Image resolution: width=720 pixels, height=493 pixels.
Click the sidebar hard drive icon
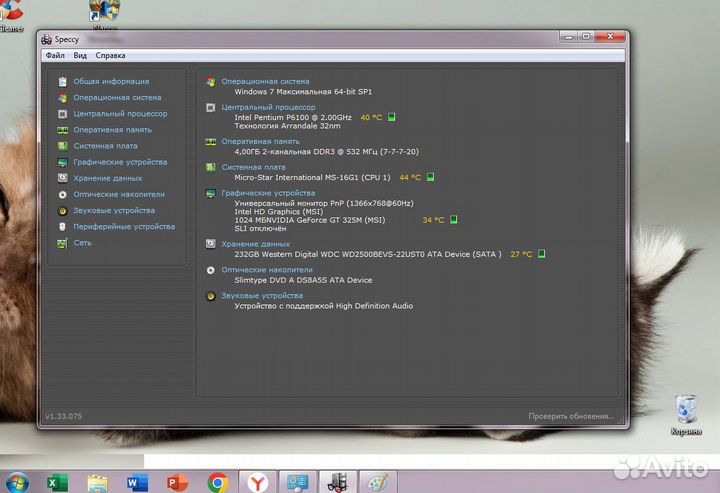(62, 178)
